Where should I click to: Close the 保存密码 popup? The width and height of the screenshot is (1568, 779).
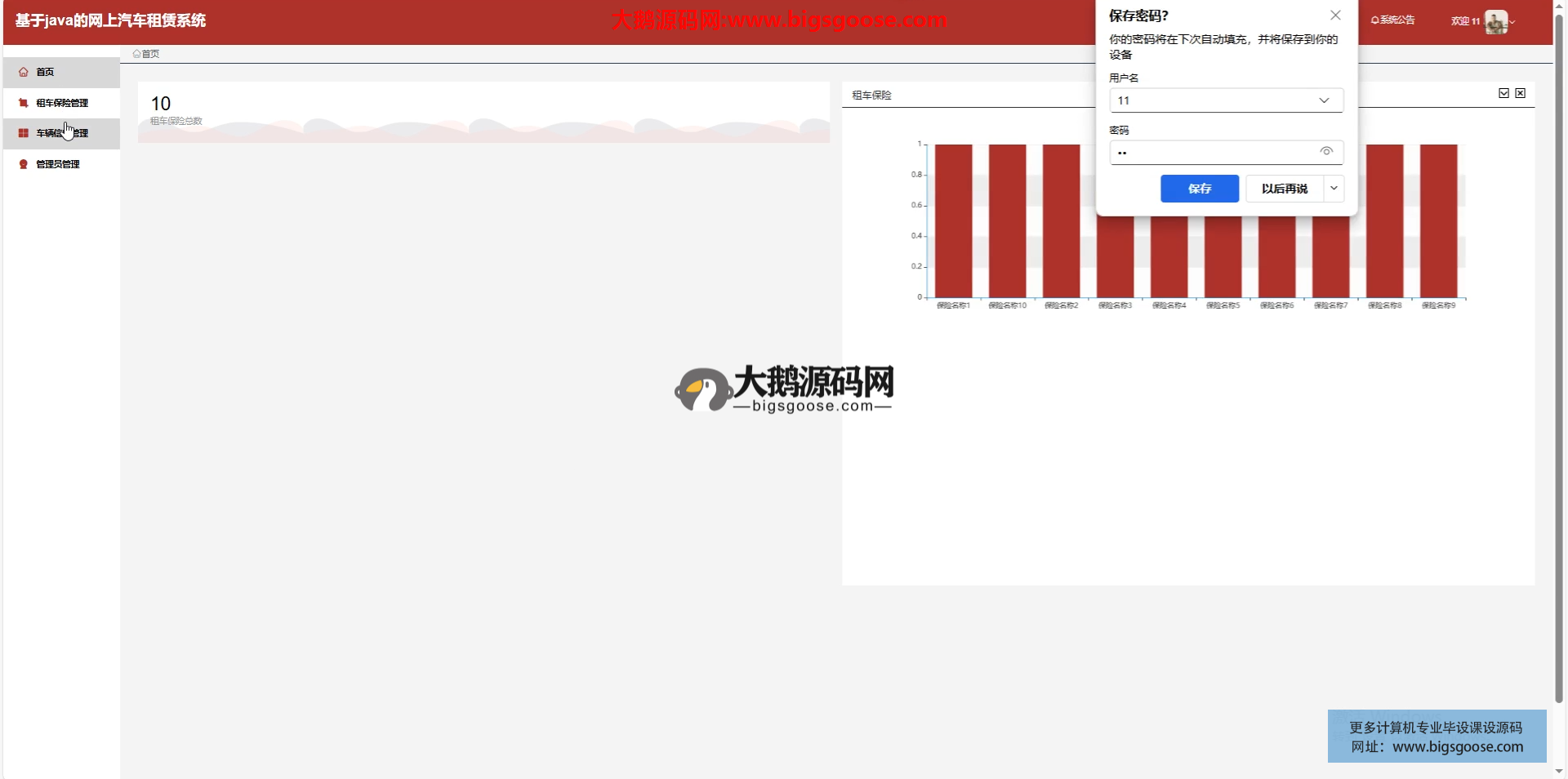click(x=1335, y=16)
